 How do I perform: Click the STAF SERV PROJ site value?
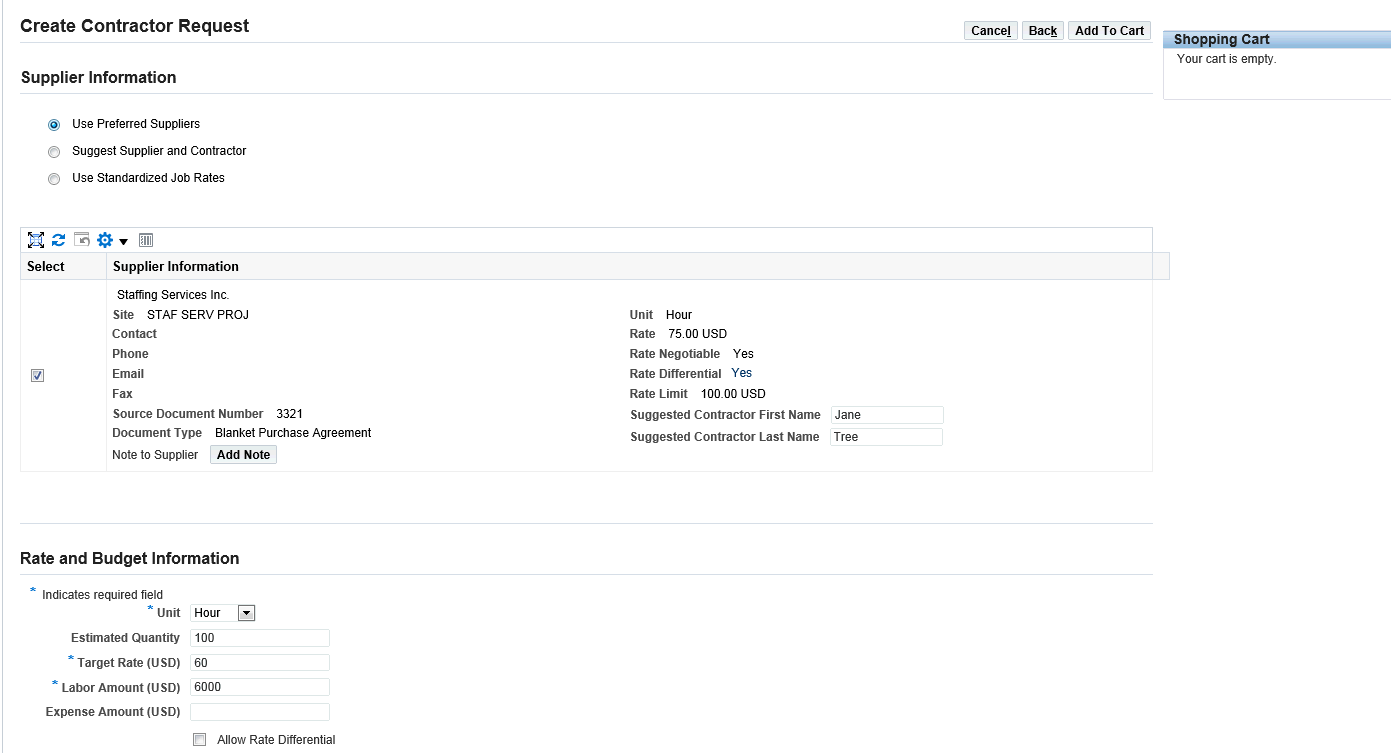click(198, 315)
